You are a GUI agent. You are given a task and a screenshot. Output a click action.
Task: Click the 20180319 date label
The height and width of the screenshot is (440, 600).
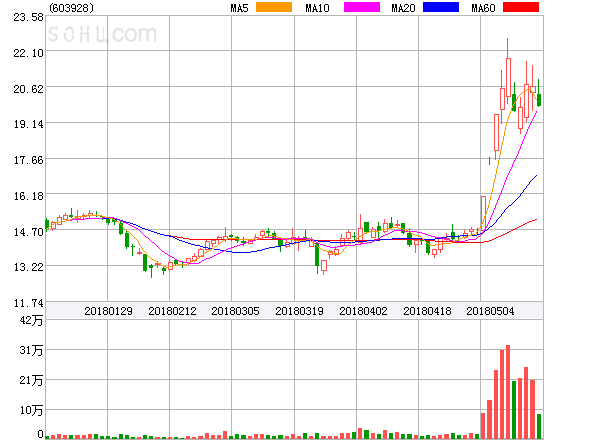pos(299,311)
